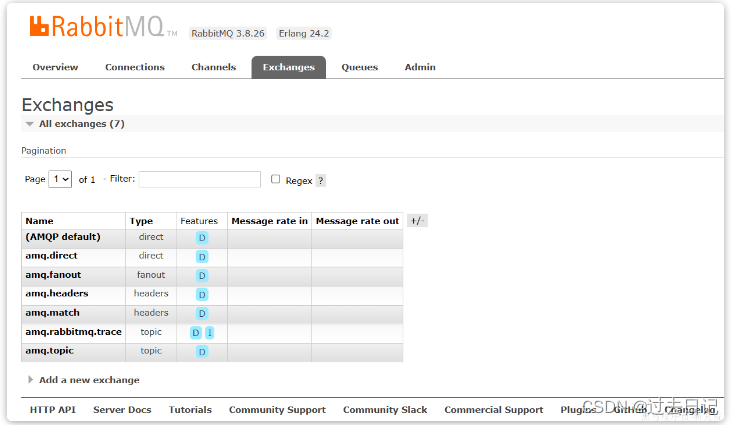Image resolution: width=734 pixels, height=425 pixels.
Task: Open the (AMQP default) exchange
Action: (x=63, y=237)
